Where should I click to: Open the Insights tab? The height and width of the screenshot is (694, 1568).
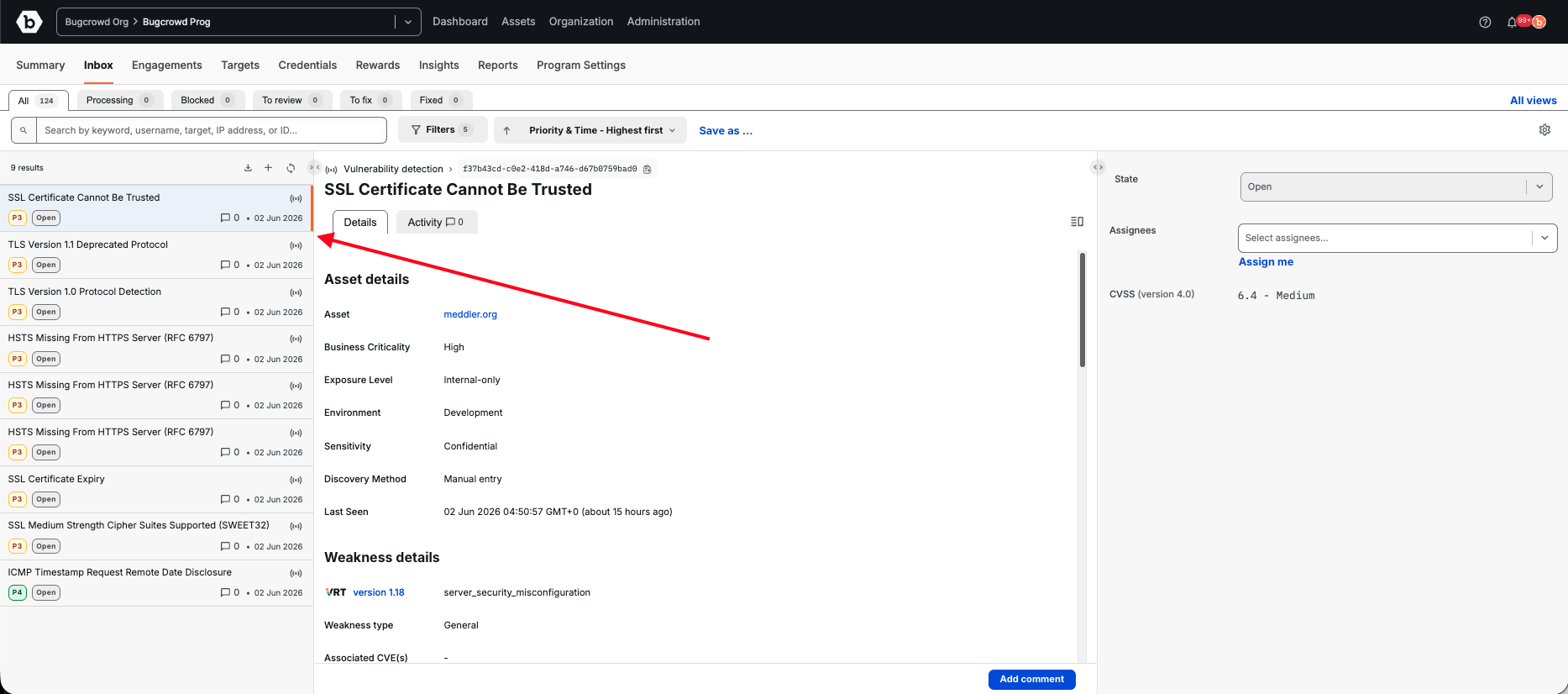tap(439, 66)
